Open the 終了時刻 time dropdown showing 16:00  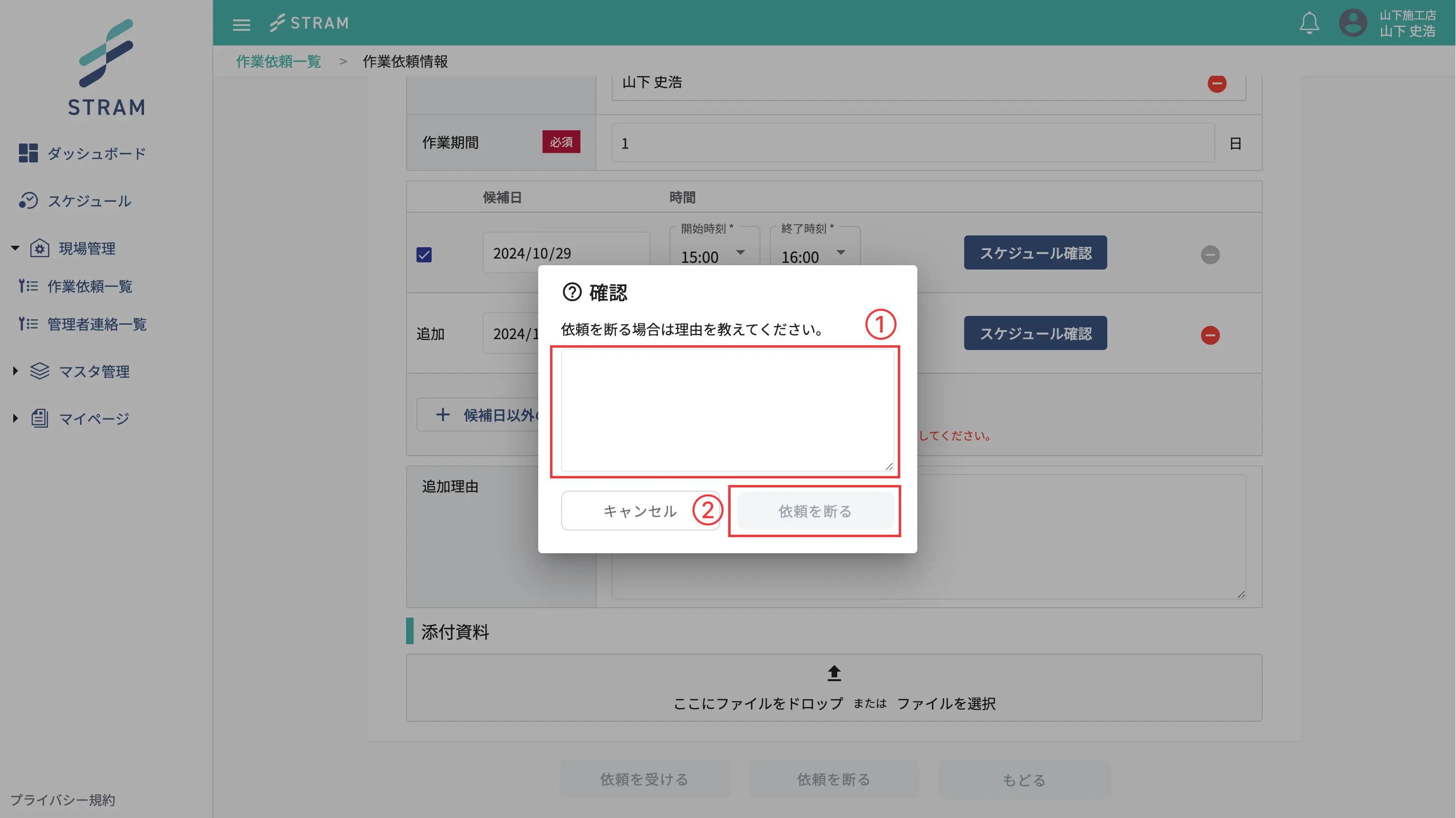tap(841, 254)
